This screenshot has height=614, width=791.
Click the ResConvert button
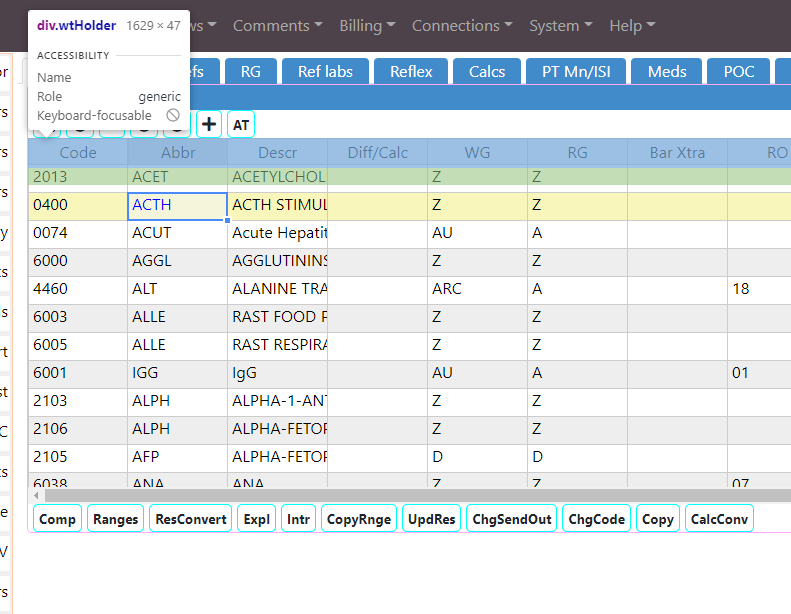(x=191, y=519)
